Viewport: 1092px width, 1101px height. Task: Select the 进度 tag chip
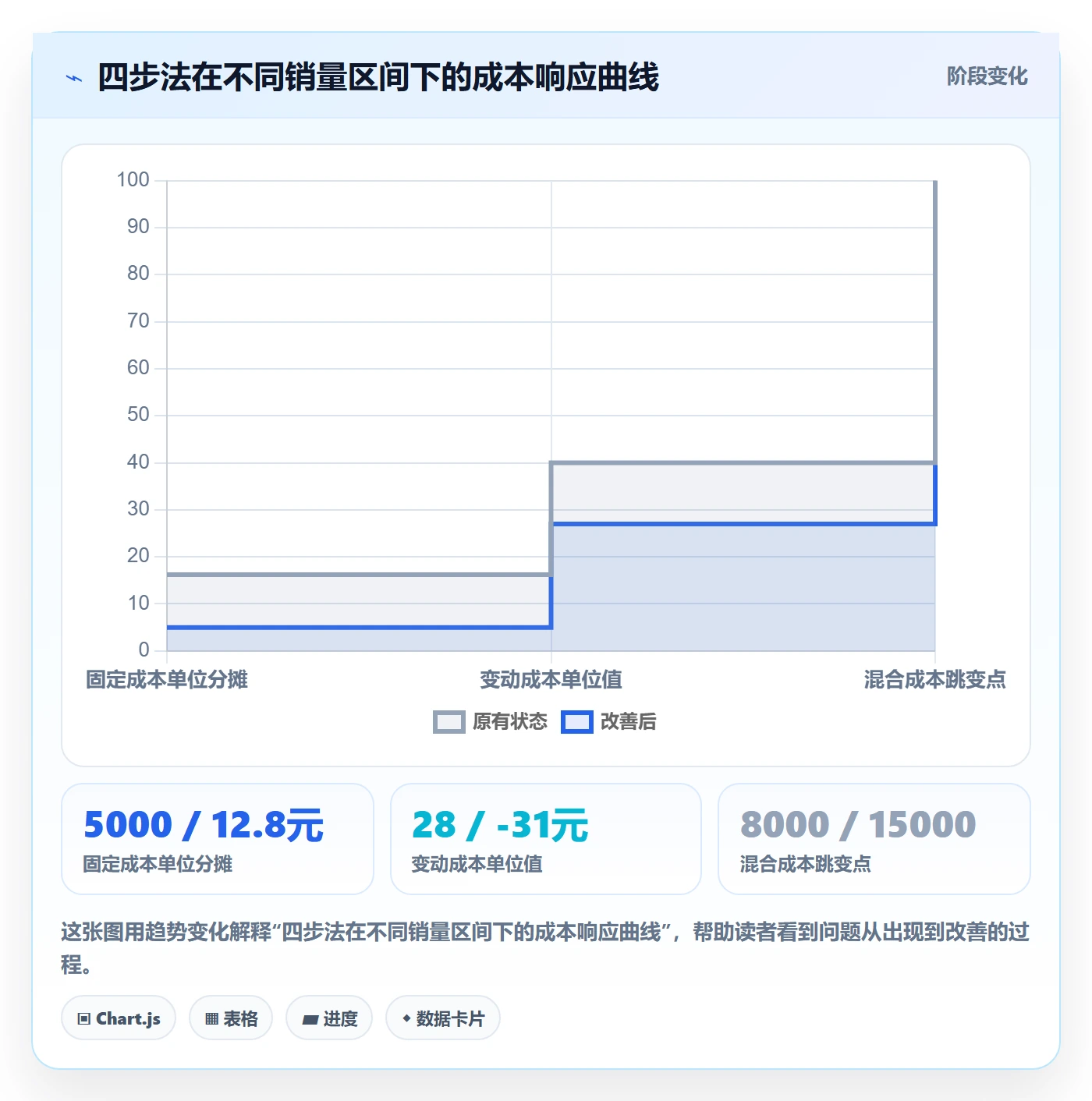coord(329,1018)
